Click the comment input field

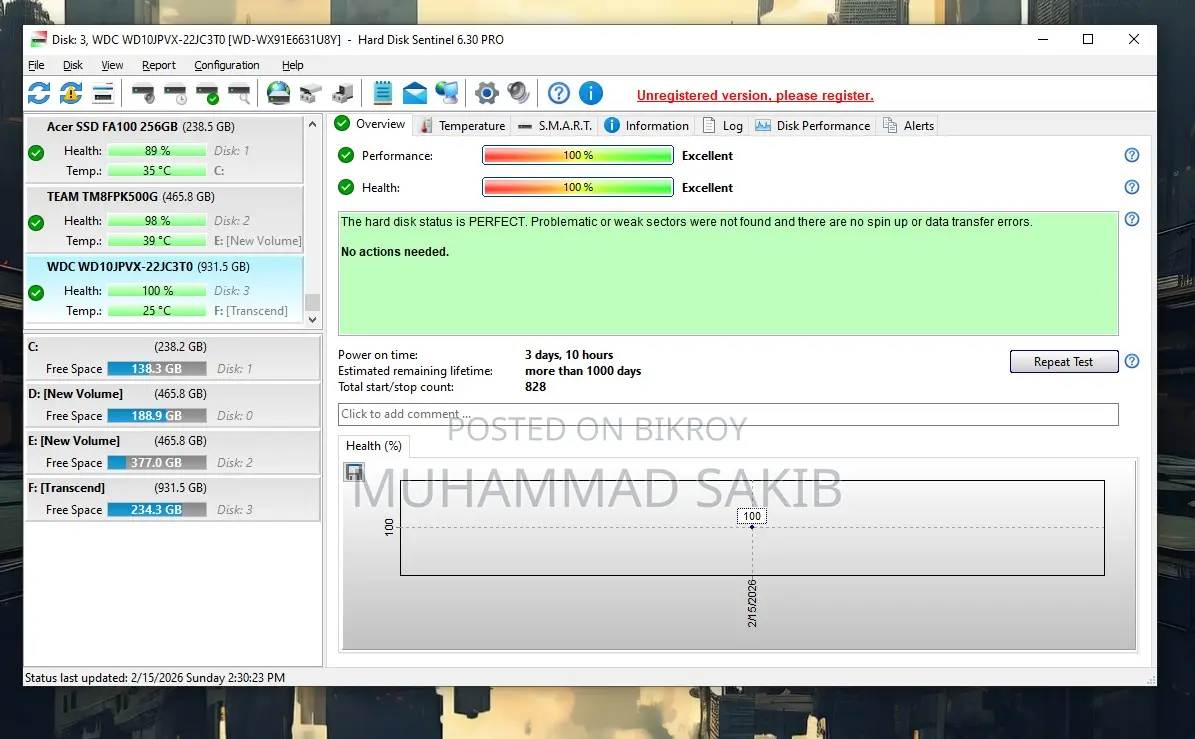[x=728, y=414]
